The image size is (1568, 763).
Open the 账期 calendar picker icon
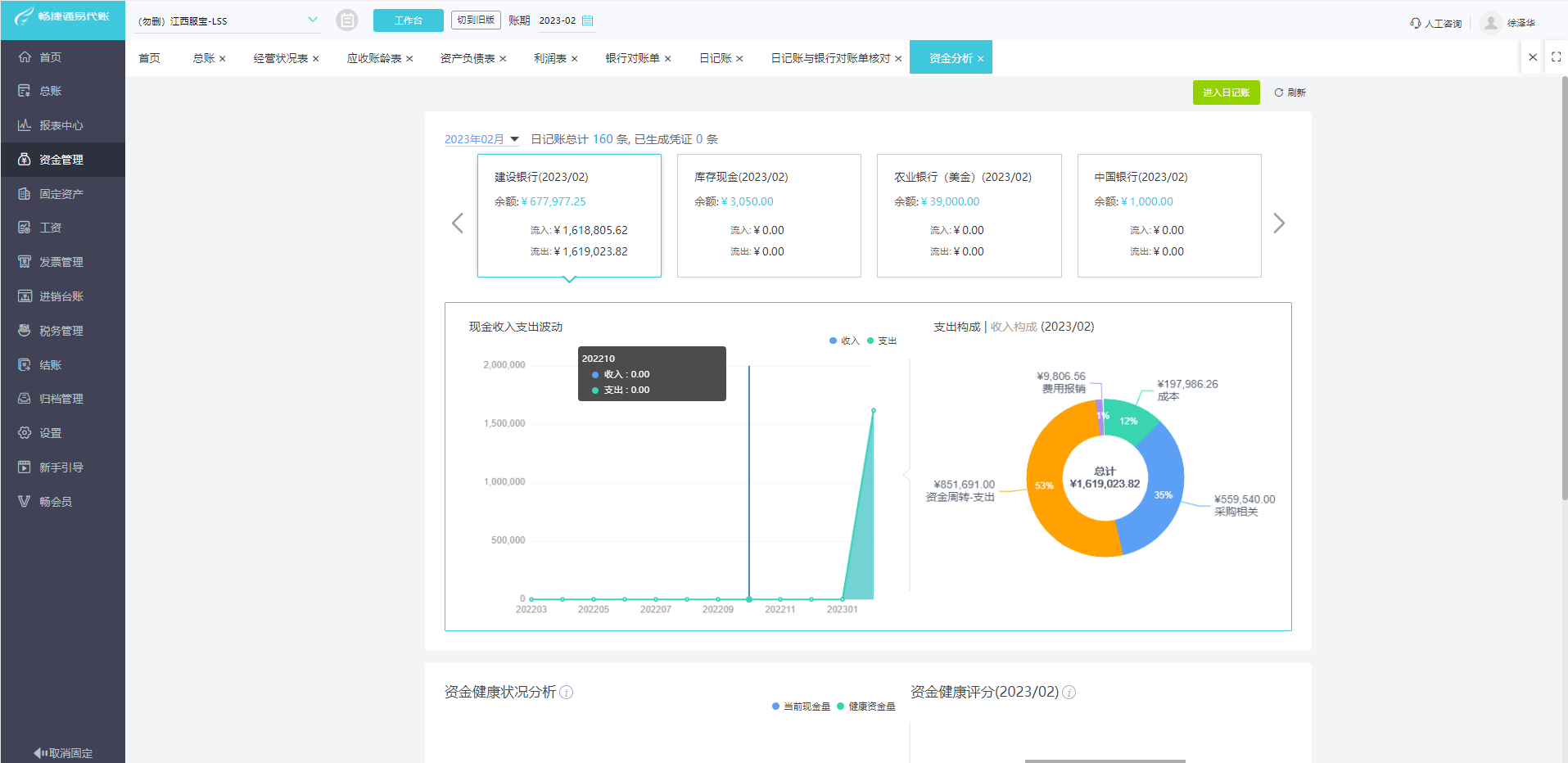[588, 20]
